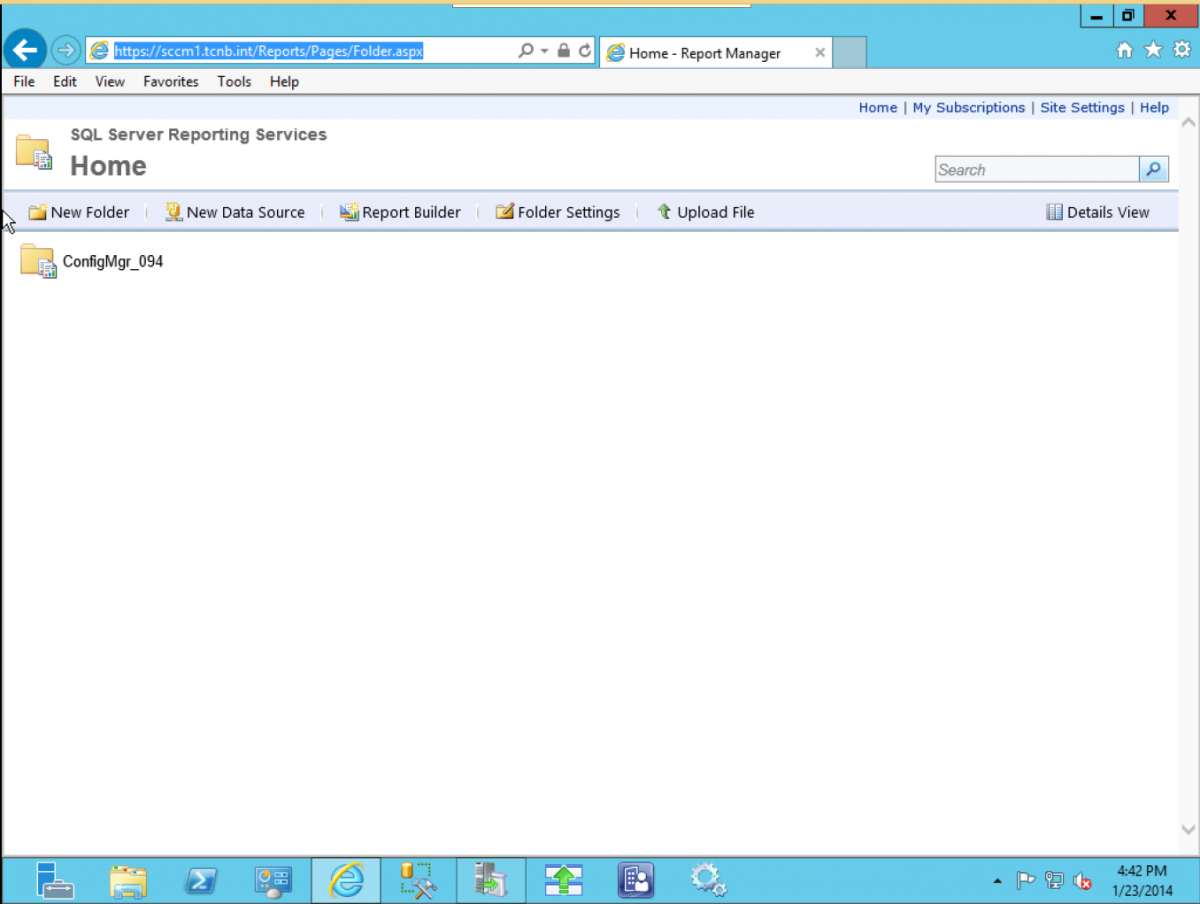The image size is (1200, 904).
Task: Close the Home - Report Manager tab
Action: (820, 53)
